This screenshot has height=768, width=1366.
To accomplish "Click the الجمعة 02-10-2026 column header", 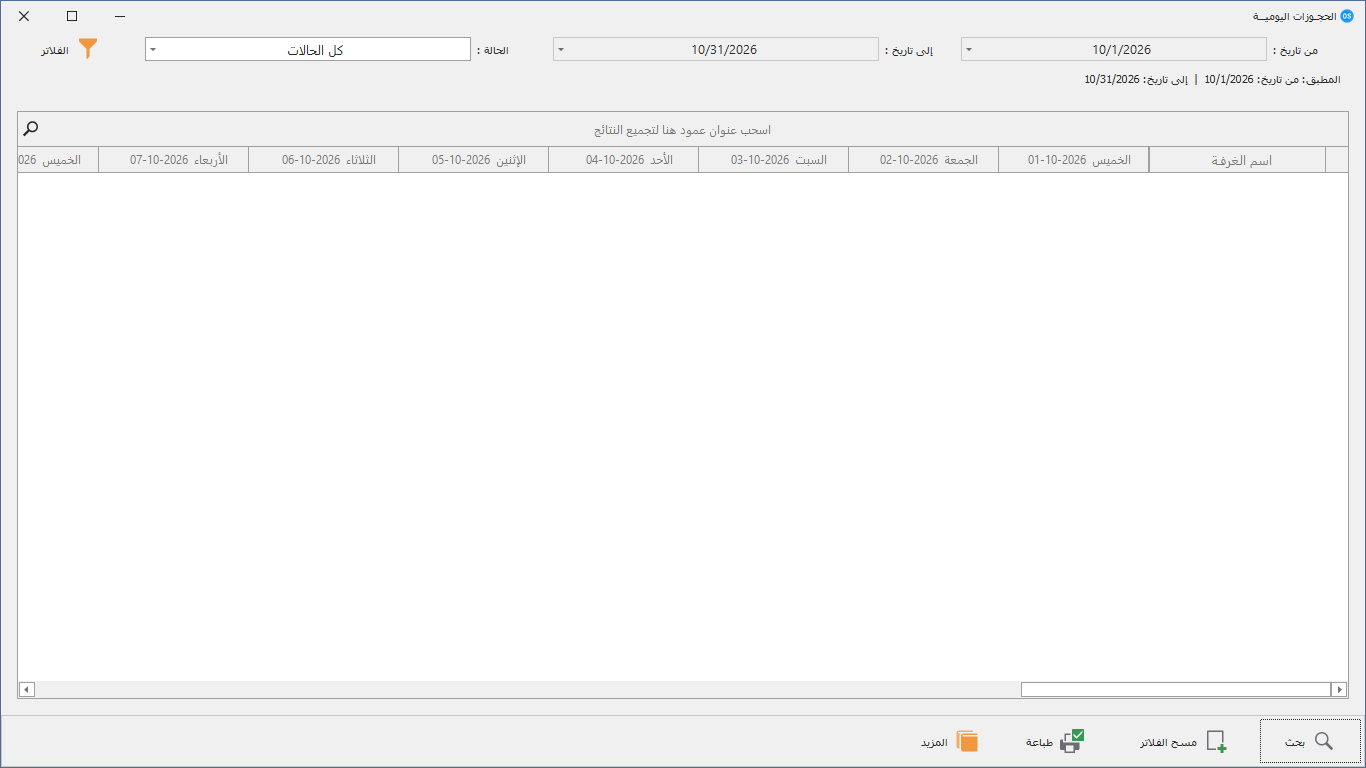I will point(924,160).
